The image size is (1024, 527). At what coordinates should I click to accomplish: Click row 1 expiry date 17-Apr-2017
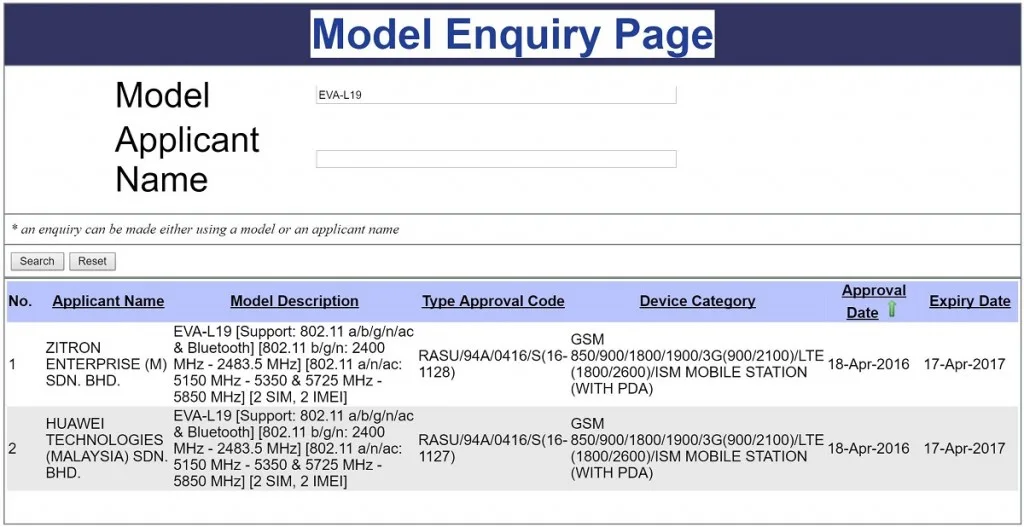click(x=965, y=364)
